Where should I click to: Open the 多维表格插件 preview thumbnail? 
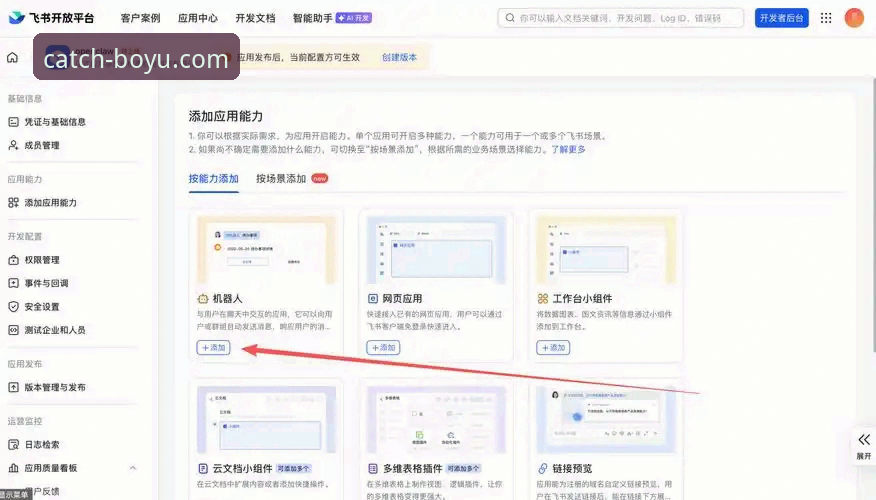point(436,420)
